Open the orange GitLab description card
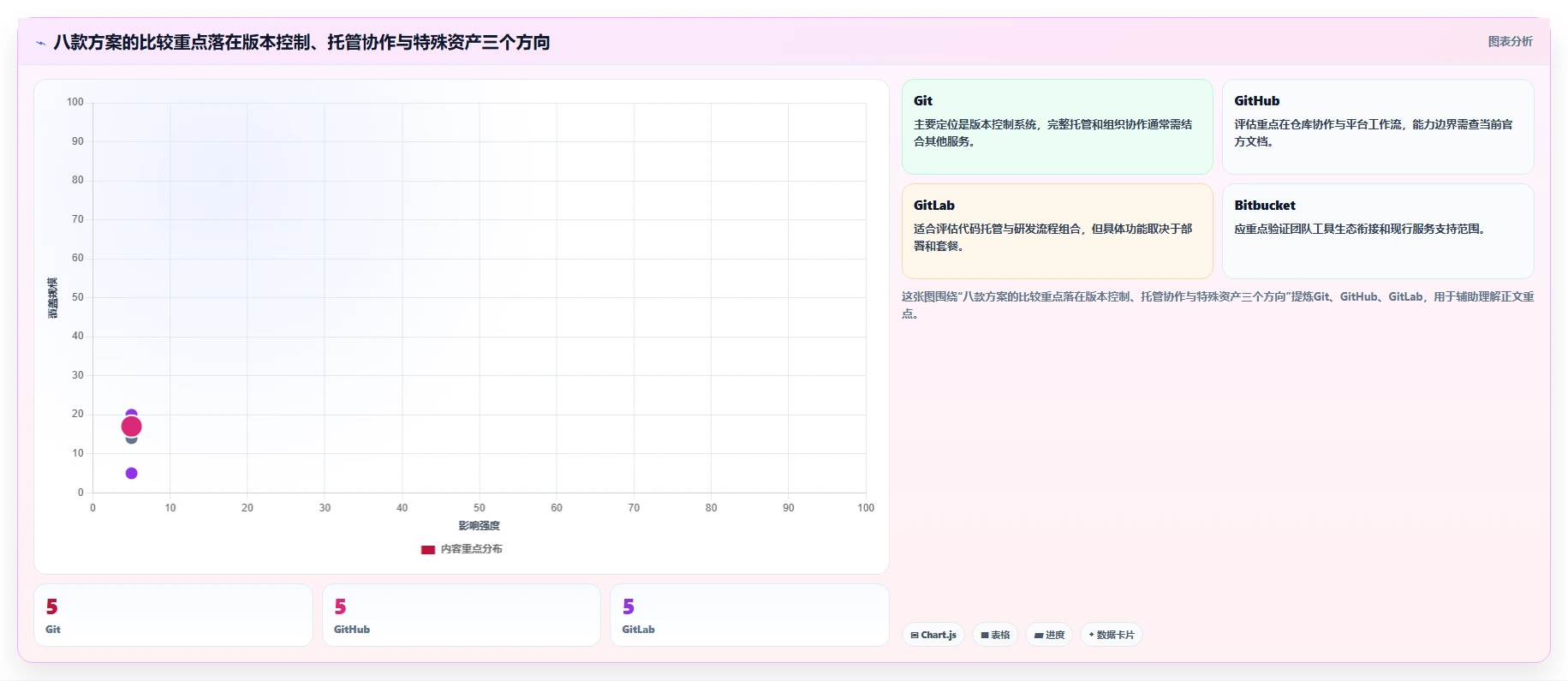This screenshot has width=1568, height=681. click(x=1058, y=231)
